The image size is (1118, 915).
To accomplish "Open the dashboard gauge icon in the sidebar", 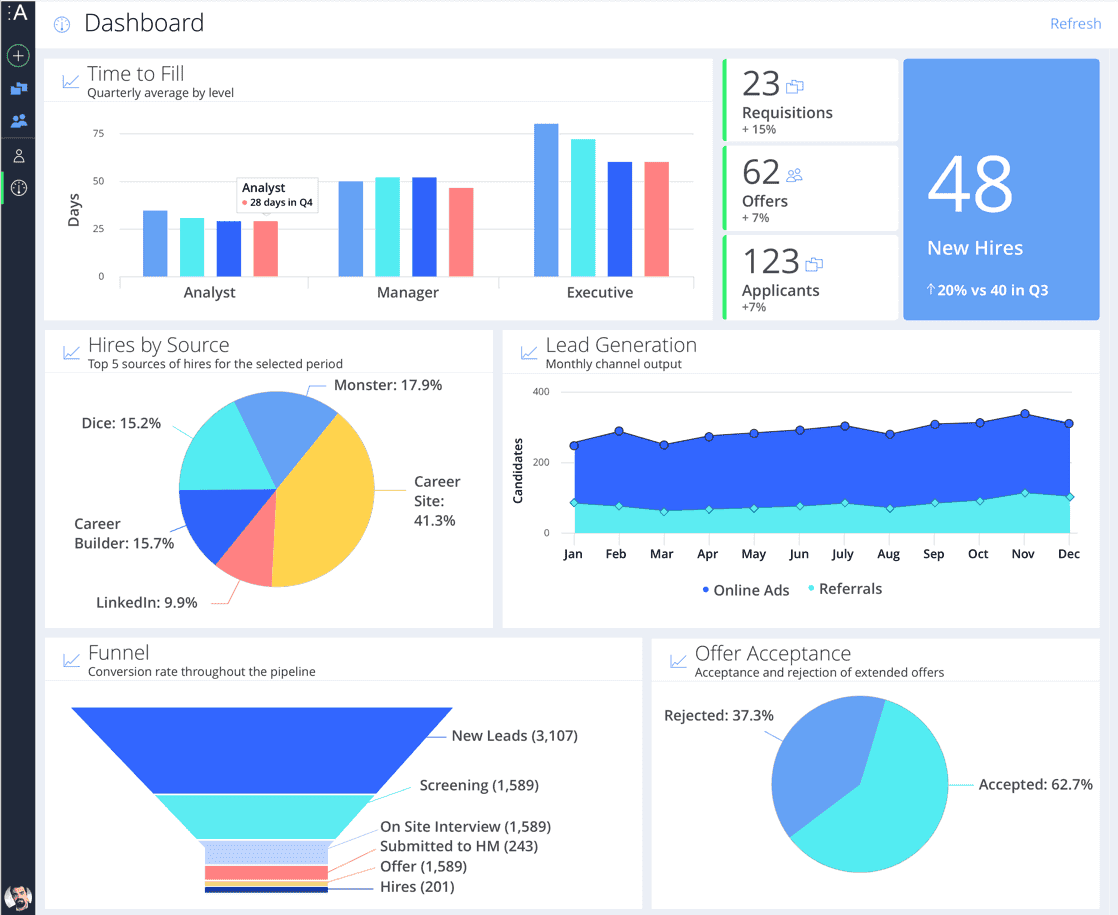I will tap(17, 187).
